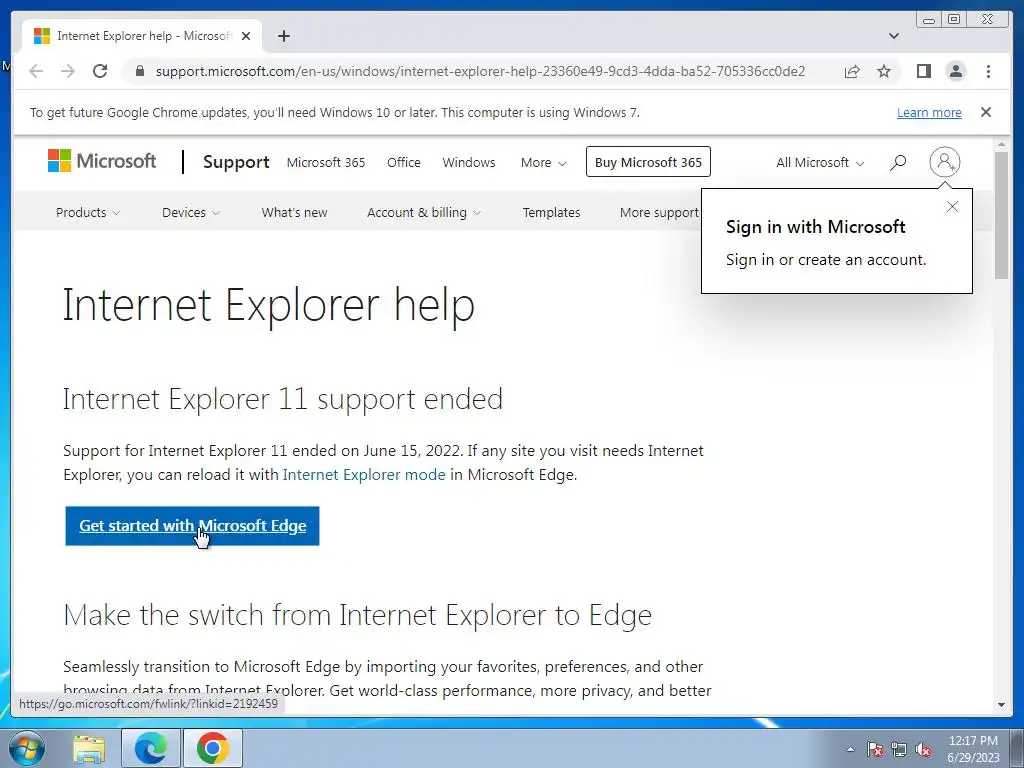Open a new tab
This screenshot has height=768, width=1024.
tap(283, 36)
